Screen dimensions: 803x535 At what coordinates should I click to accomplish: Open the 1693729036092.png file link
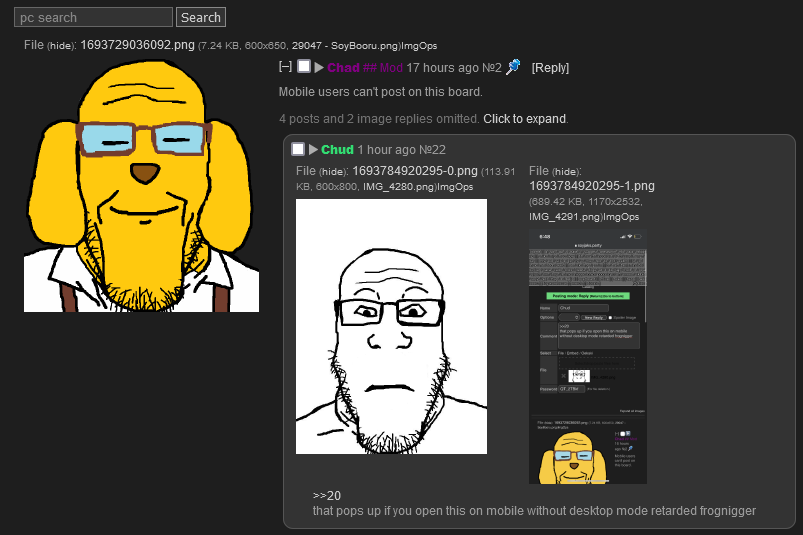pos(137,45)
